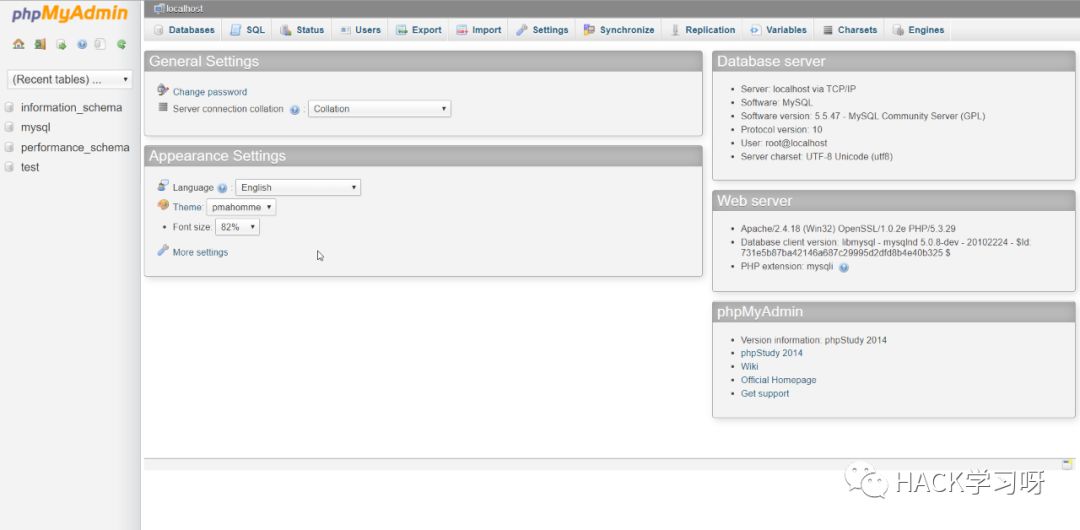This screenshot has height=530, width=1080.
Task: Open the Recent tables dropdown
Action: click(x=70, y=79)
